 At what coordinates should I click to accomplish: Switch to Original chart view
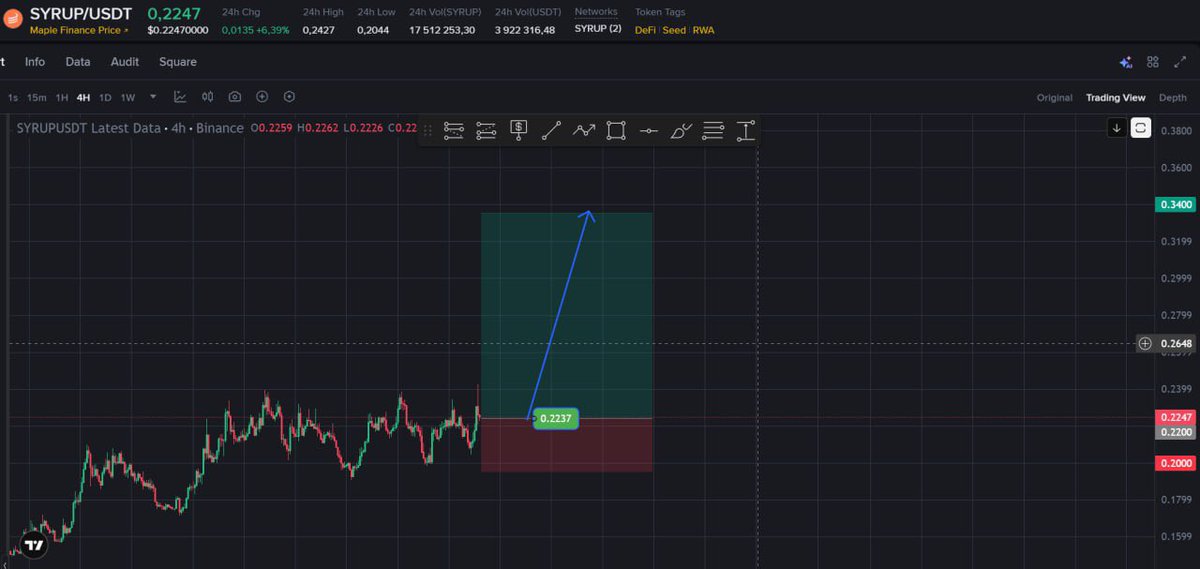[1054, 98]
